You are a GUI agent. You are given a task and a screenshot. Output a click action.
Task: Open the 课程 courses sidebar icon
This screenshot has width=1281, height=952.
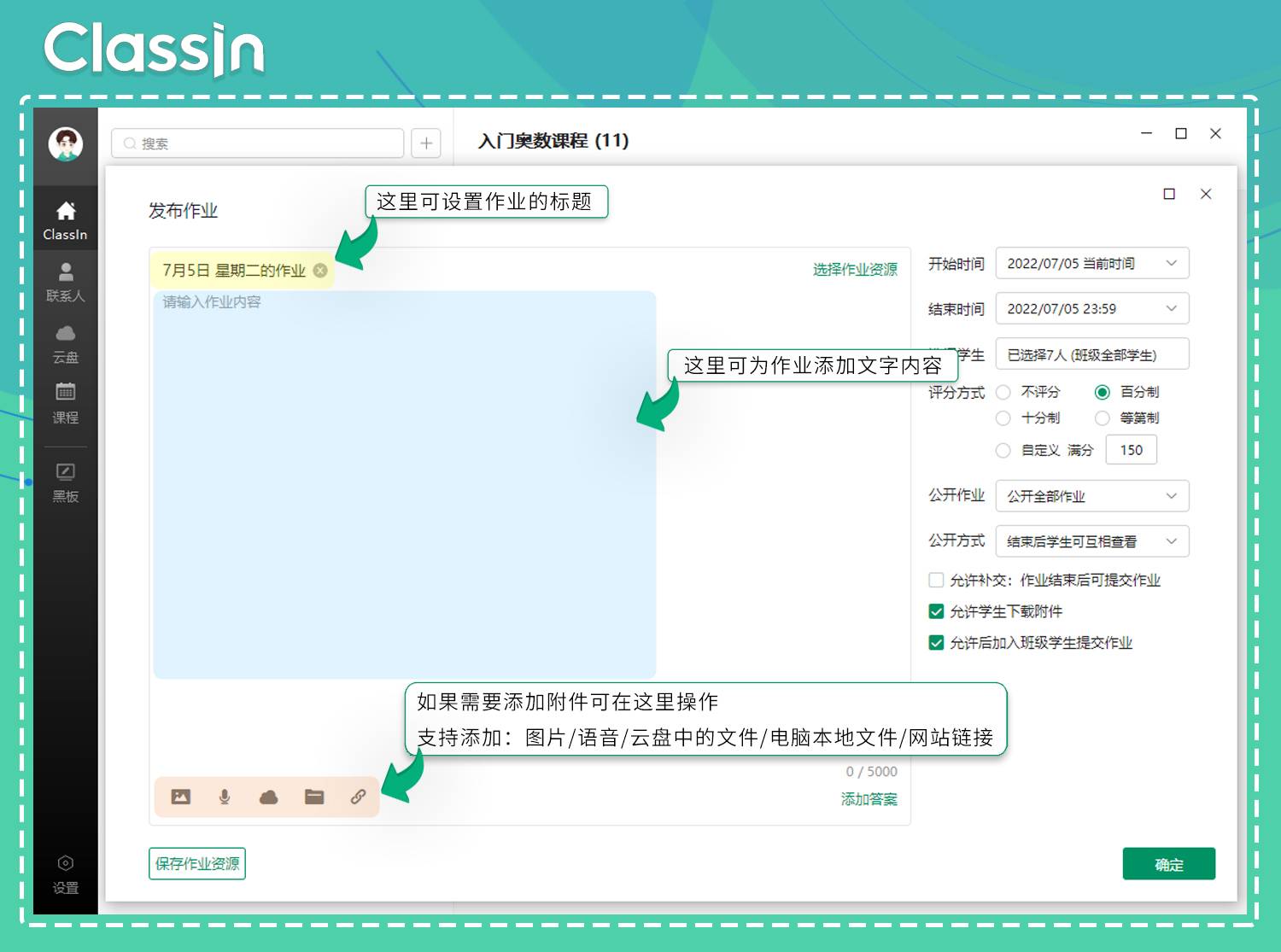(x=66, y=404)
